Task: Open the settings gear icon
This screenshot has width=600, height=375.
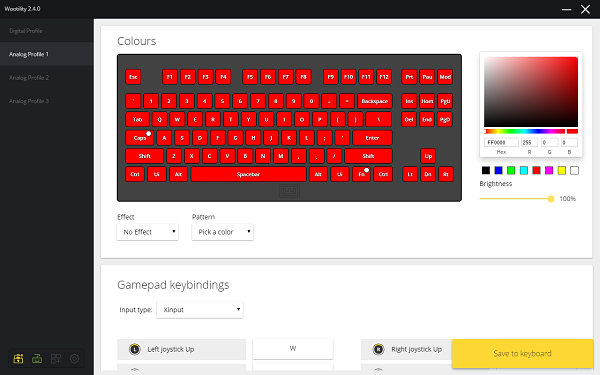Action: [75, 359]
